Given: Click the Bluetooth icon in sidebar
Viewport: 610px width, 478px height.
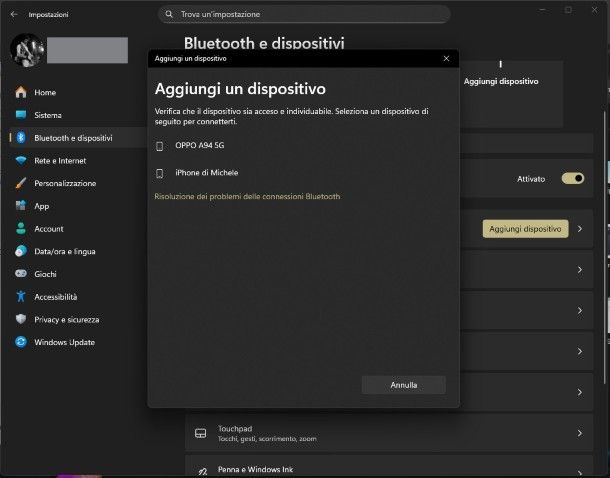Looking at the screenshot, I should pyautogui.click(x=21, y=138).
